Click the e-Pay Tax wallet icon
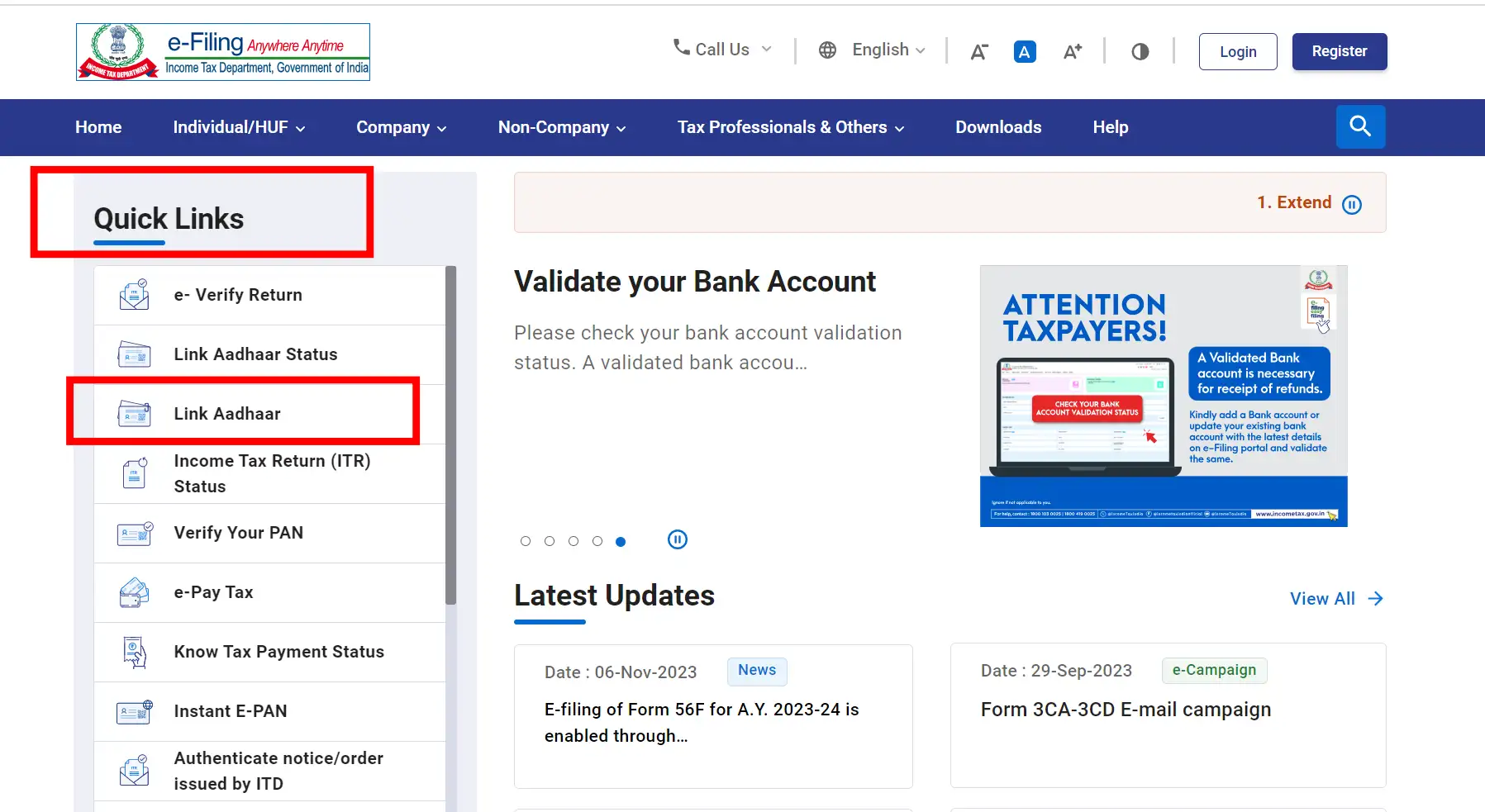This screenshot has width=1485, height=812. click(x=134, y=592)
